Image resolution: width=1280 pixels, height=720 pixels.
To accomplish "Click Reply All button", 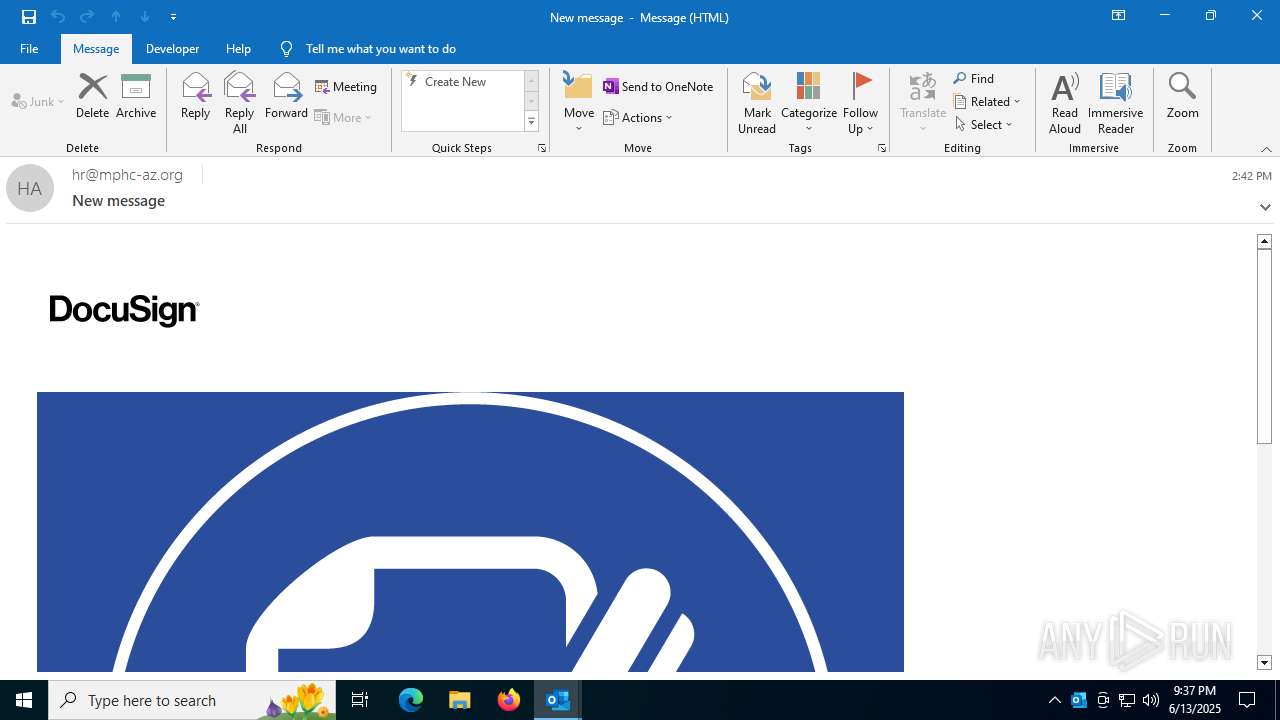I will point(239,103).
